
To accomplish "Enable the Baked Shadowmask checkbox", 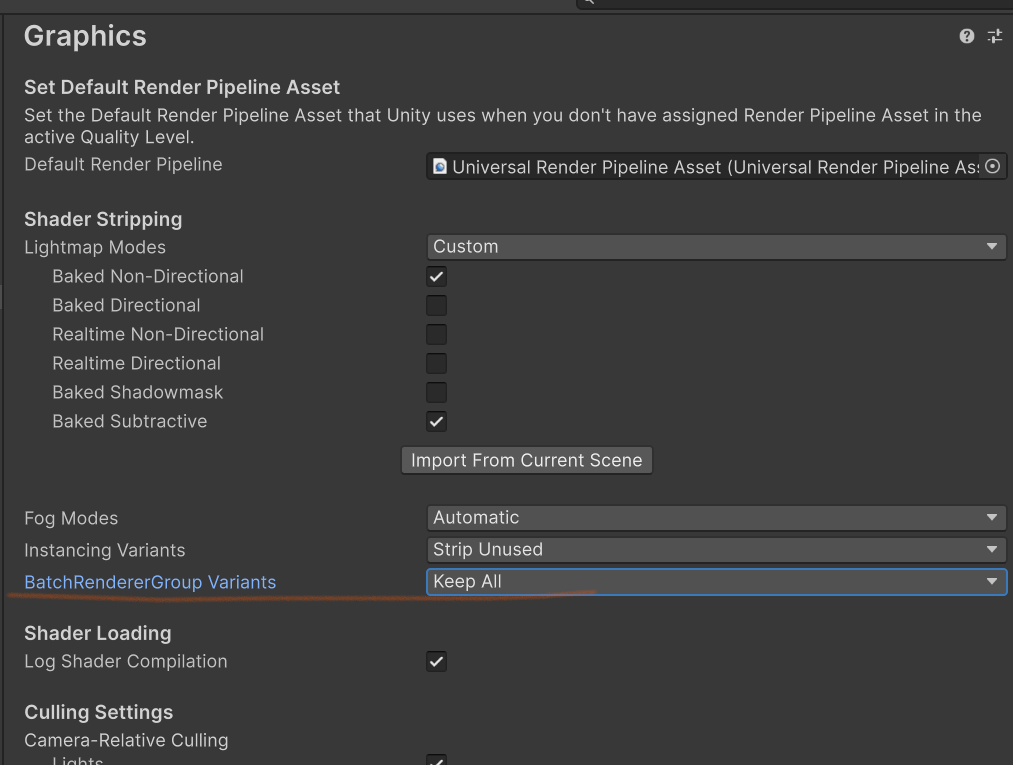I will pyautogui.click(x=437, y=393).
